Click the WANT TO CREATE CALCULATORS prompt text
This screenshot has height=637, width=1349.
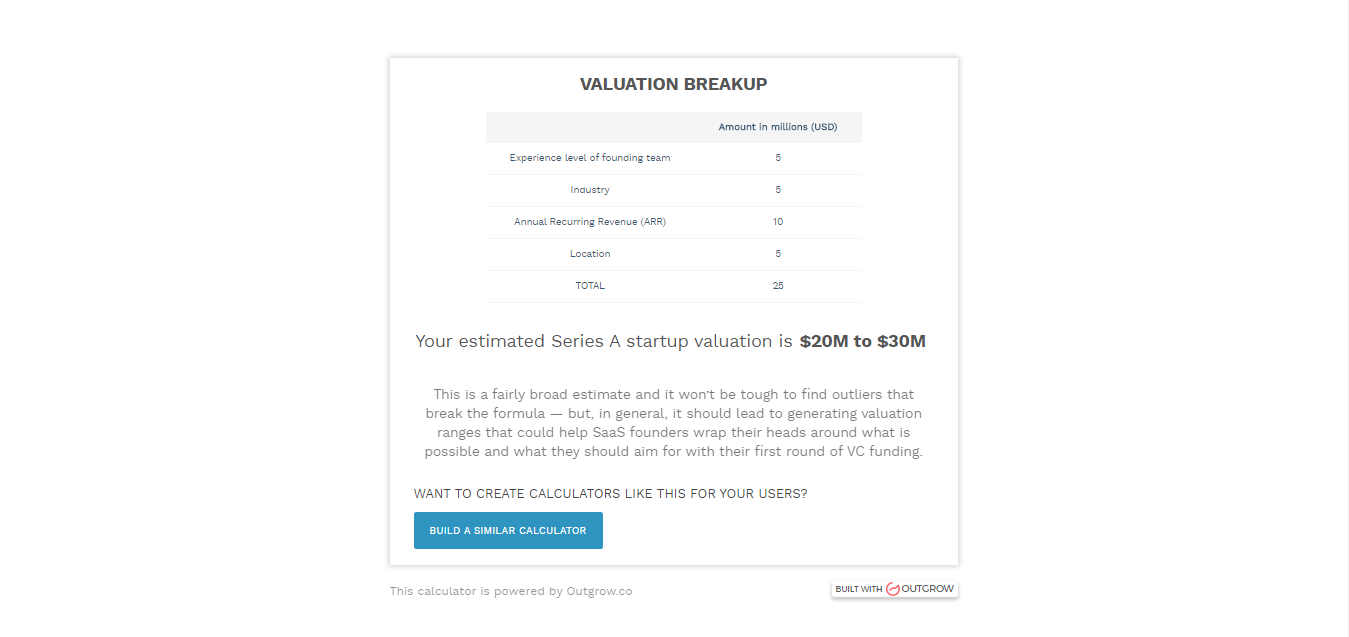click(x=611, y=493)
